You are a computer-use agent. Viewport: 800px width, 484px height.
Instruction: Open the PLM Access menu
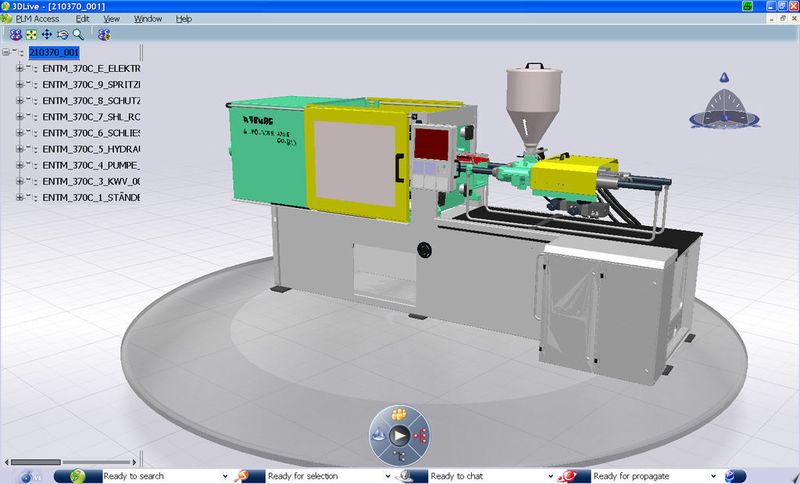tap(37, 19)
